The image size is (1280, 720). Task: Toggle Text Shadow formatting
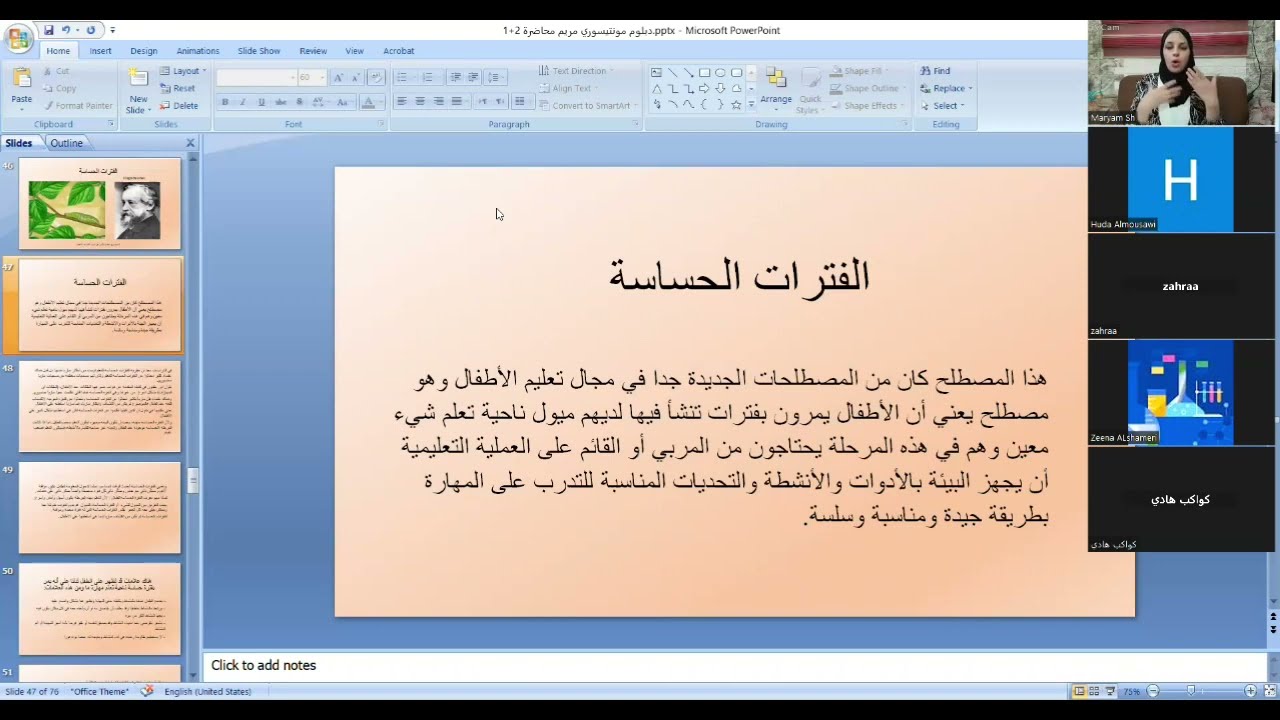pyautogui.click(x=300, y=102)
